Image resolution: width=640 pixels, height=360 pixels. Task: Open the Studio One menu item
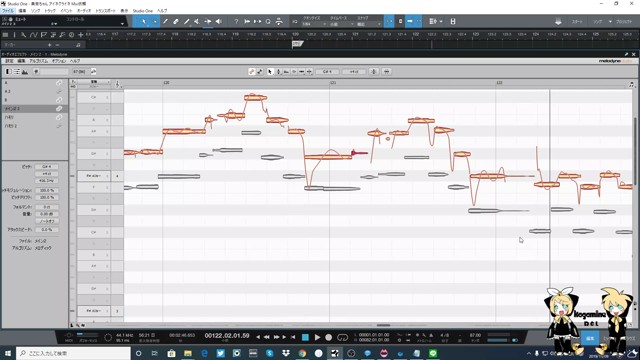(x=142, y=11)
